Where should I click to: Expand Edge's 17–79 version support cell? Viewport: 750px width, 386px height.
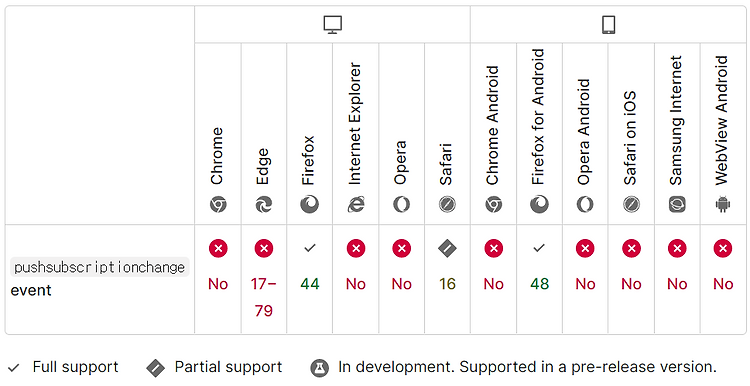[264, 279]
